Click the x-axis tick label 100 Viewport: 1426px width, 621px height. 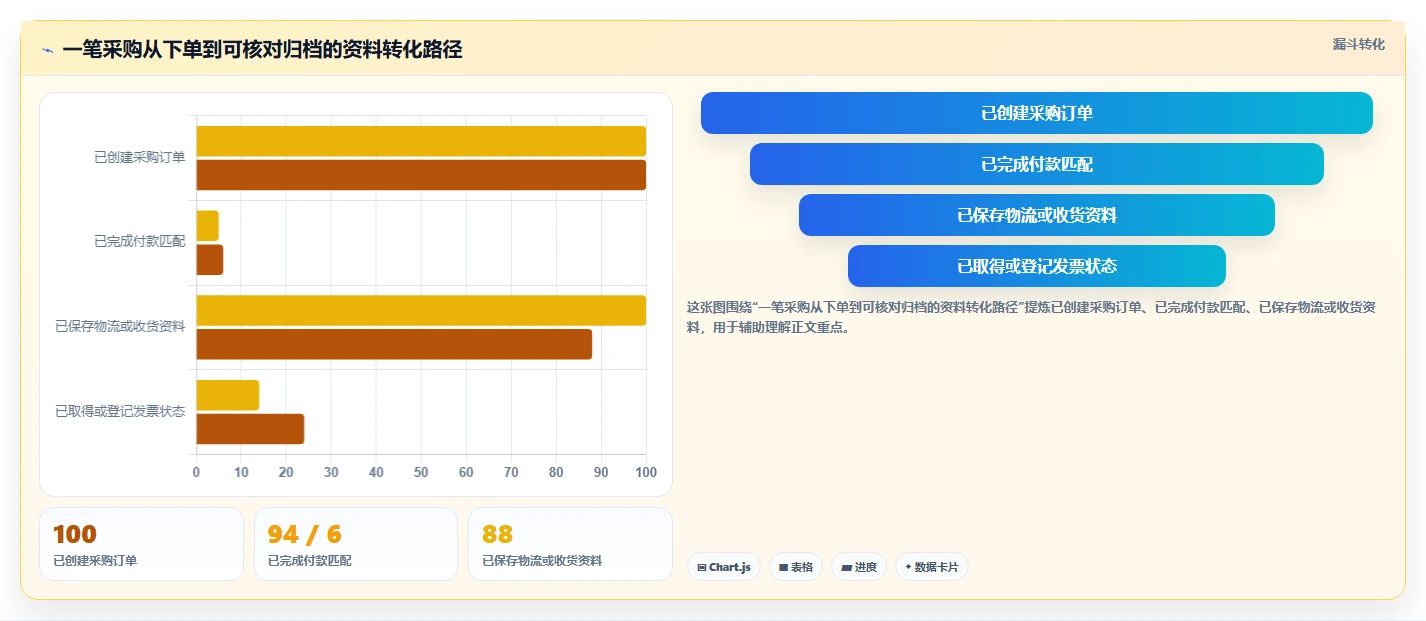click(646, 472)
